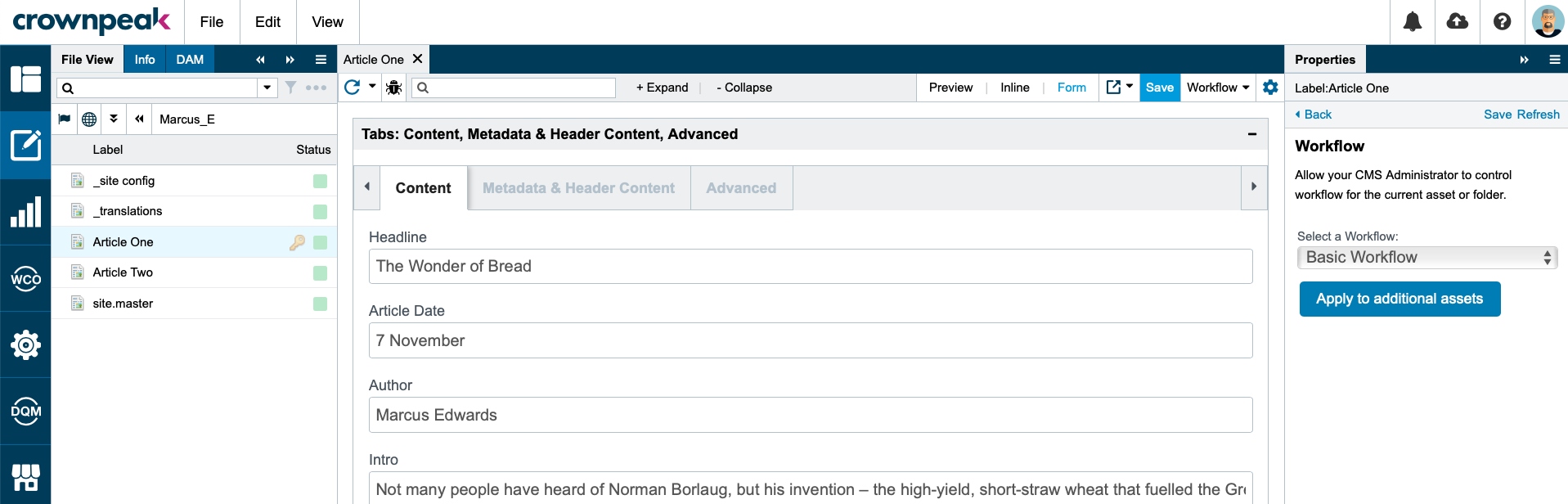This screenshot has height=504, width=1568.
Task: Click the refresh icon in asset toolbar
Action: 353,88
